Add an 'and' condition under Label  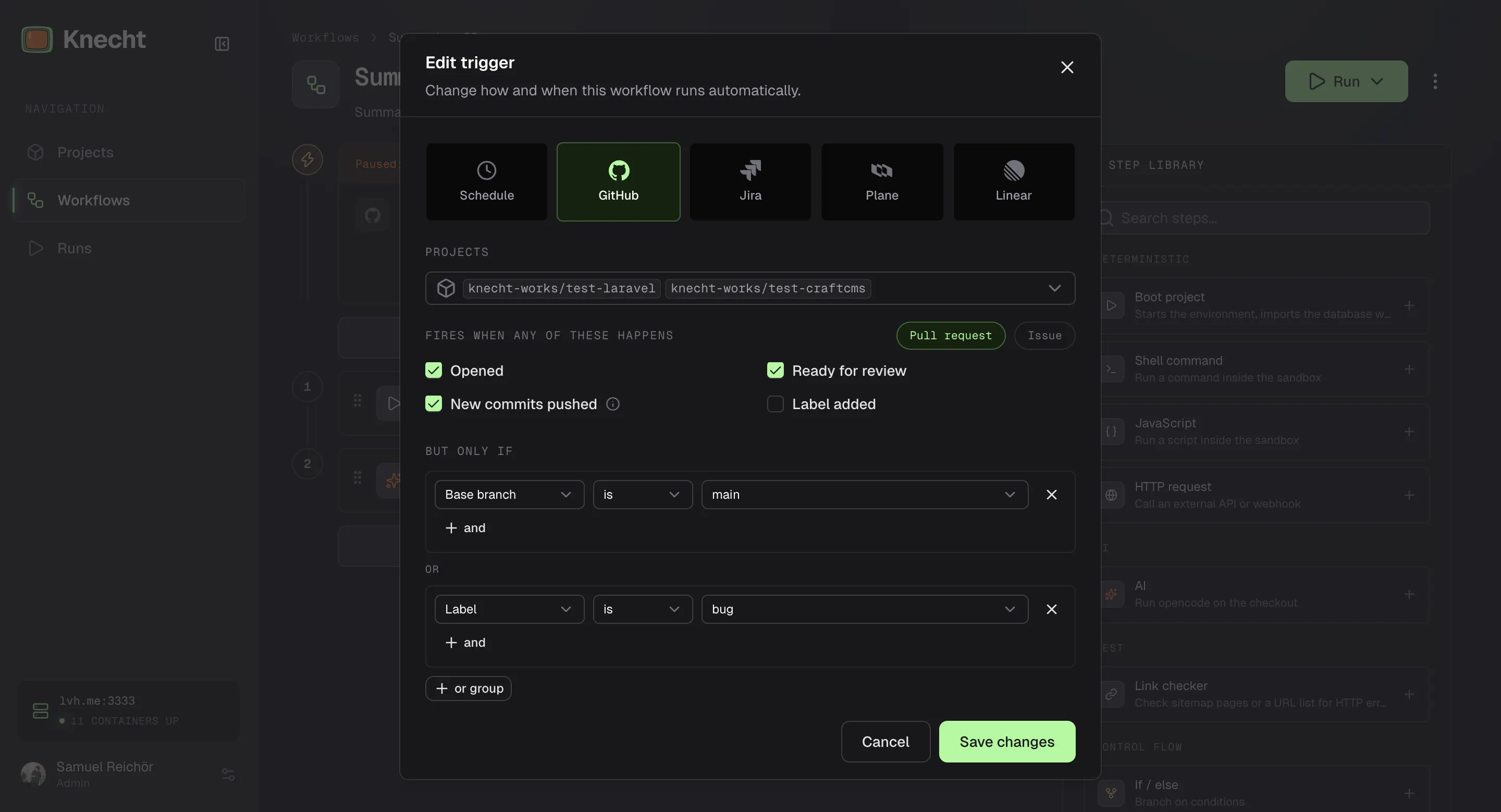tap(465, 643)
